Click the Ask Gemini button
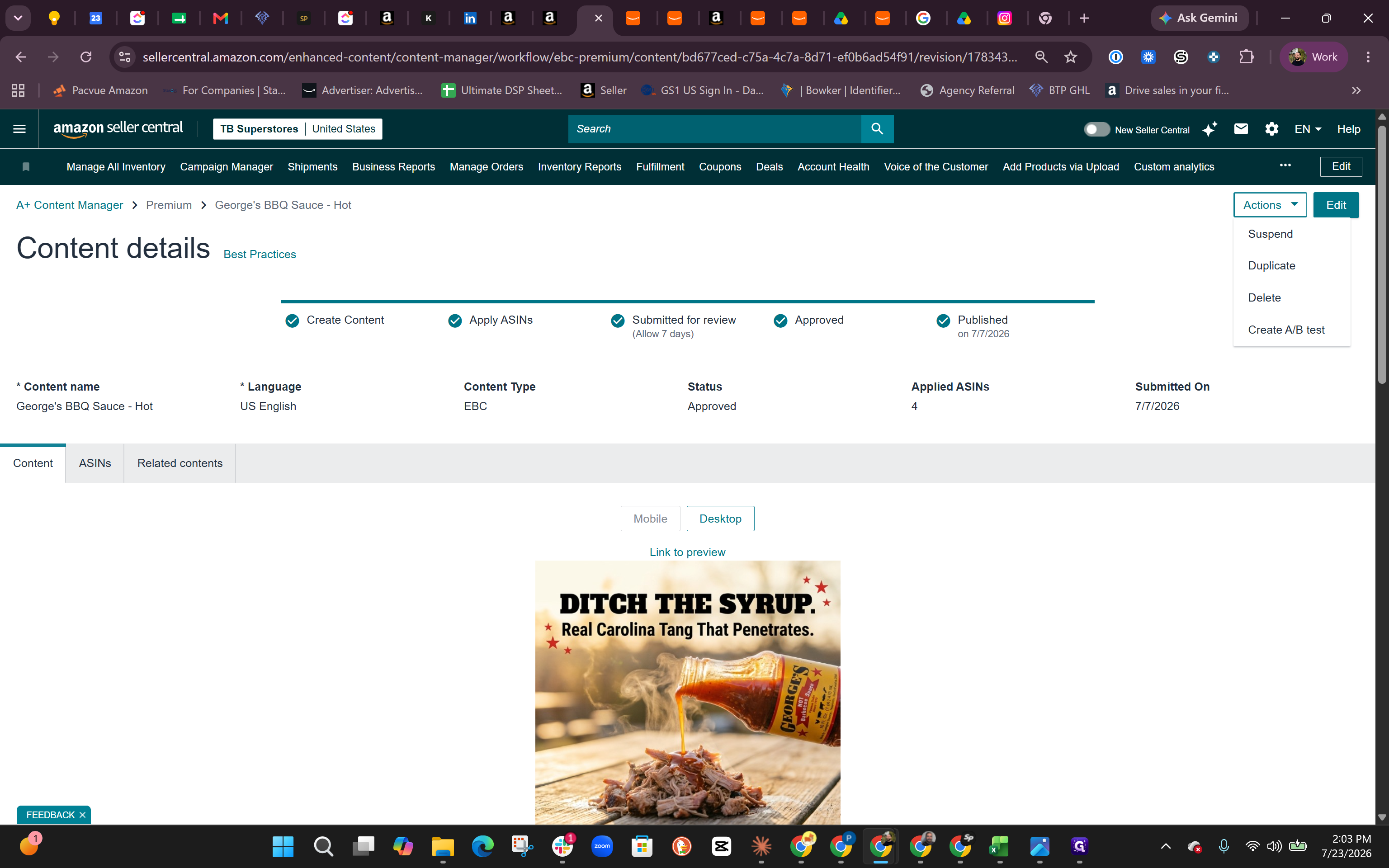The image size is (1389, 868). [1200, 19]
